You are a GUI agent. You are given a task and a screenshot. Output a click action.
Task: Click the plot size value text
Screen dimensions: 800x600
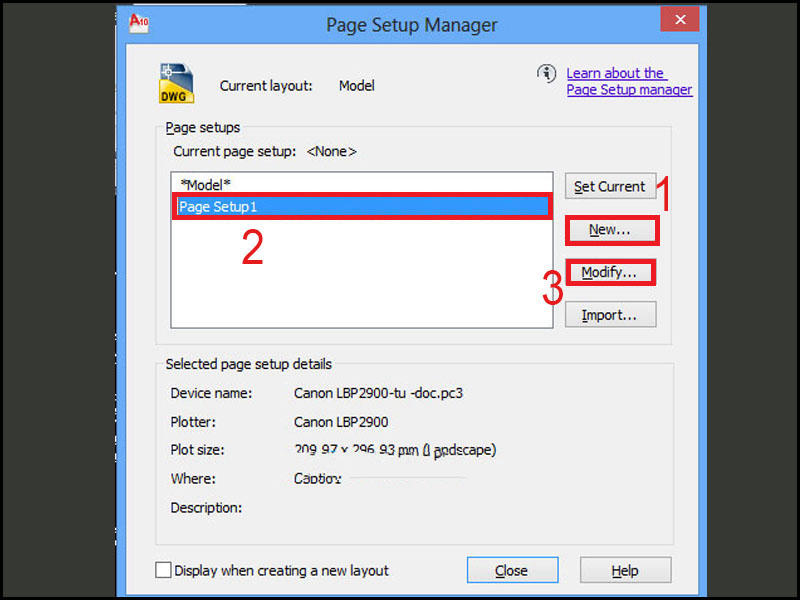pos(394,450)
